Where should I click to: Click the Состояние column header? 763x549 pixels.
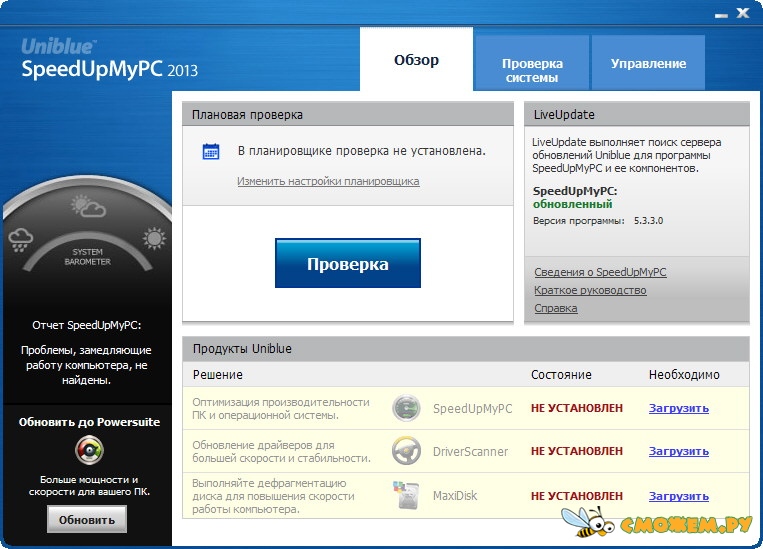click(561, 375)
